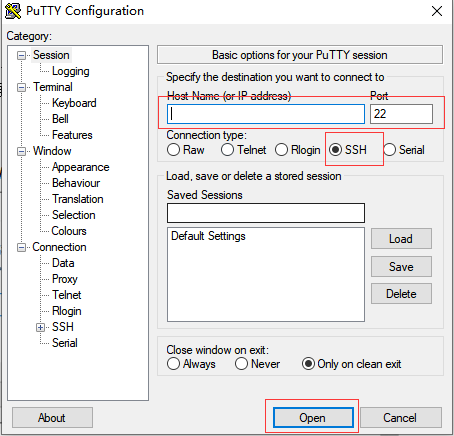Collapse the Window category node
454x436 pixels.
pyautogui.click(x=21, y=151)
